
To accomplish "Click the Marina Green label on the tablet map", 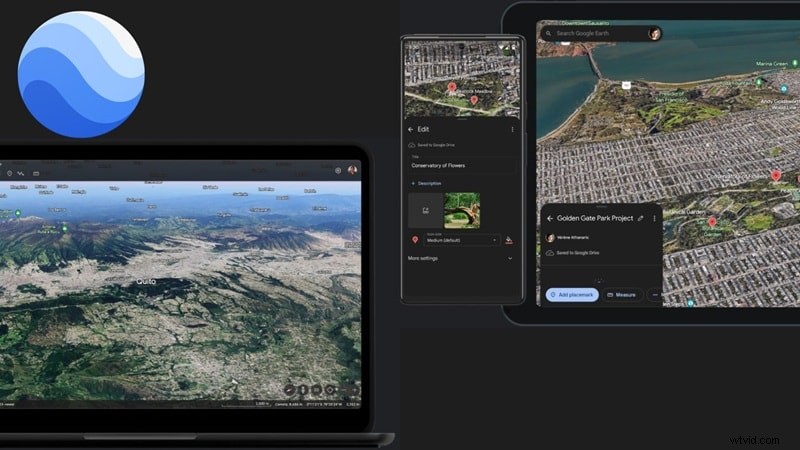I will tap(771, 64).
